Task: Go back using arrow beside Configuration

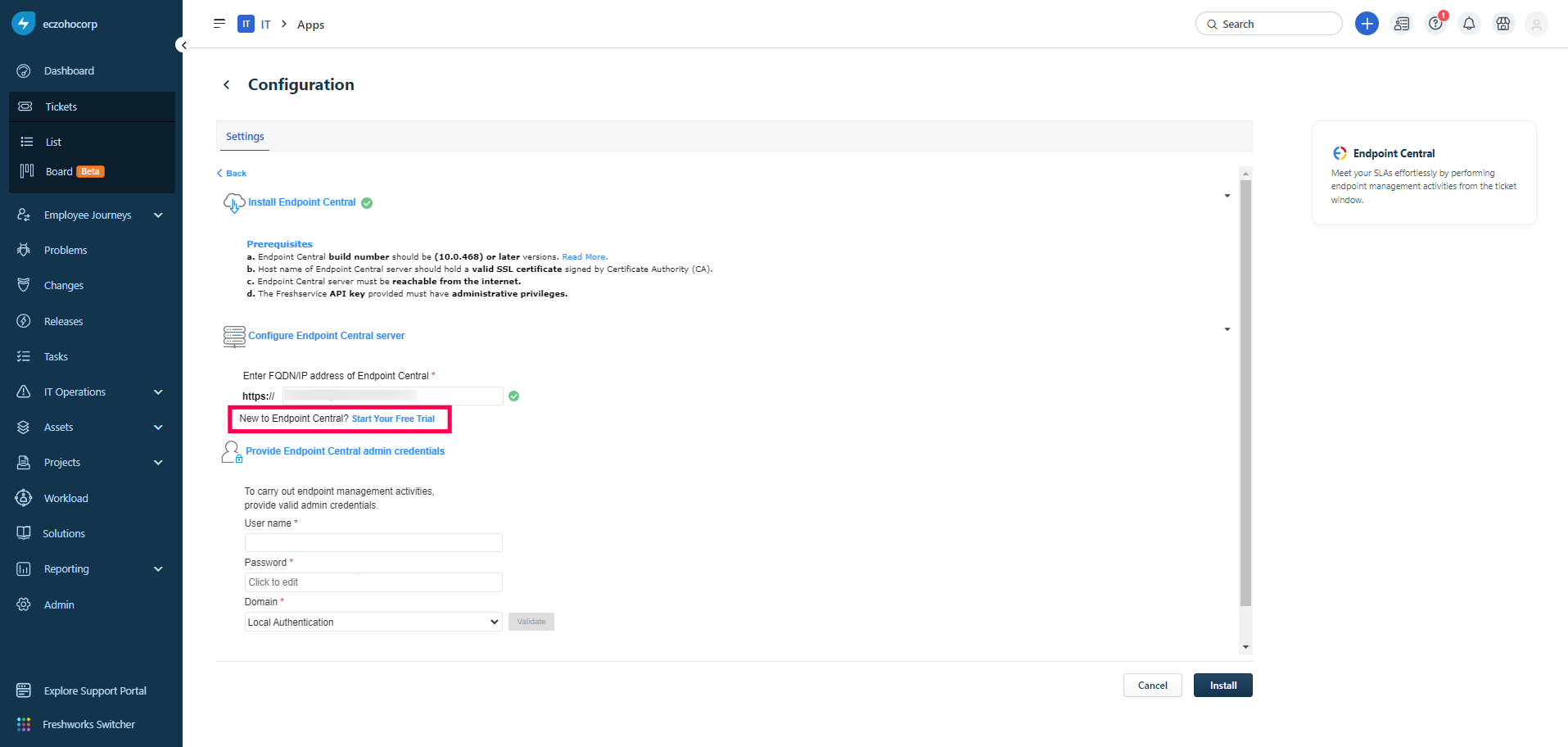Action: (x=227, y=84)
